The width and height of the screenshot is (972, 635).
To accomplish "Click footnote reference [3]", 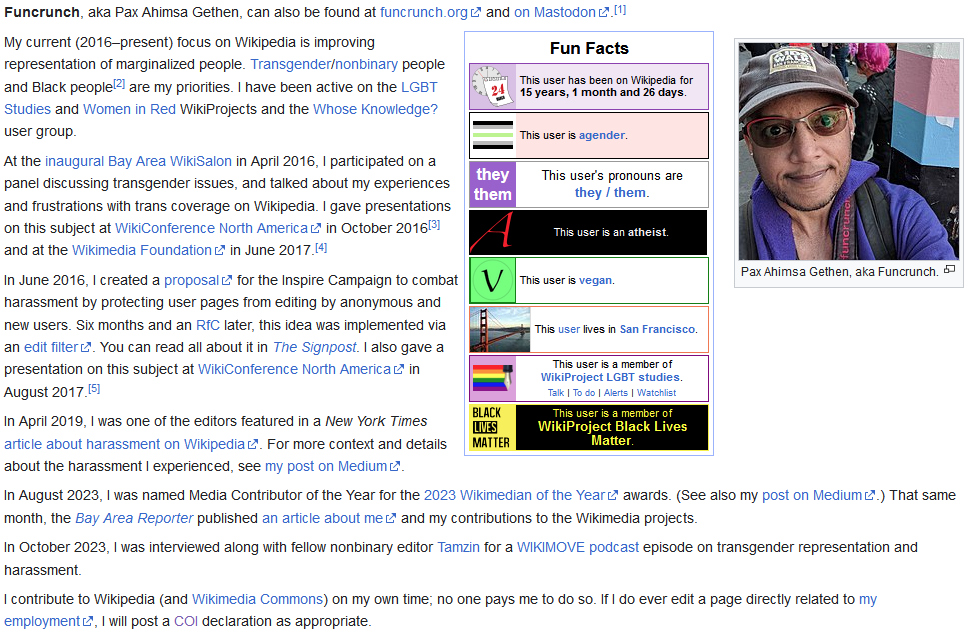I will (x=434, y=225).
